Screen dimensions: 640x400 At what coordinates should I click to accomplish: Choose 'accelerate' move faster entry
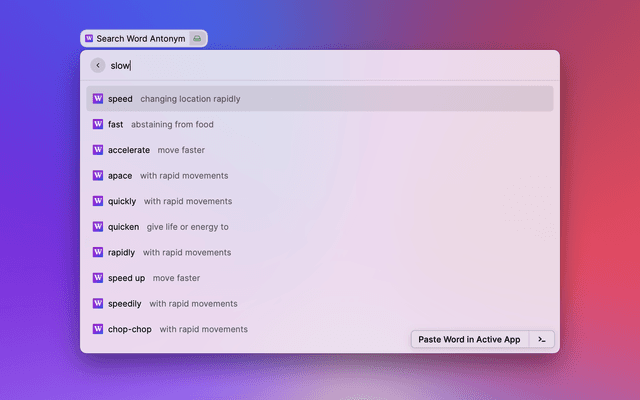320,150
